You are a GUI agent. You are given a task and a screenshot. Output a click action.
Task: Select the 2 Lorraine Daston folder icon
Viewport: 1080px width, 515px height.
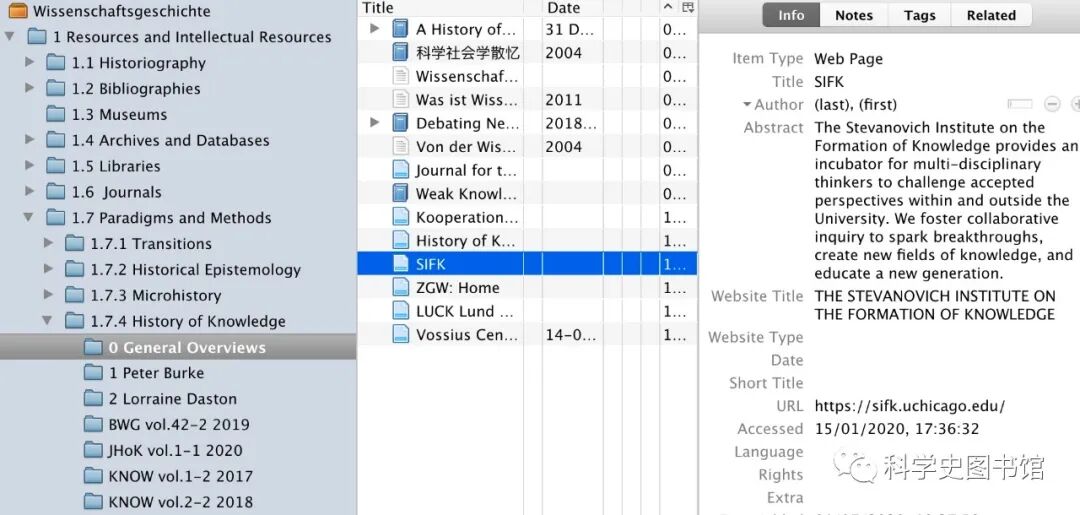(93, 399)
